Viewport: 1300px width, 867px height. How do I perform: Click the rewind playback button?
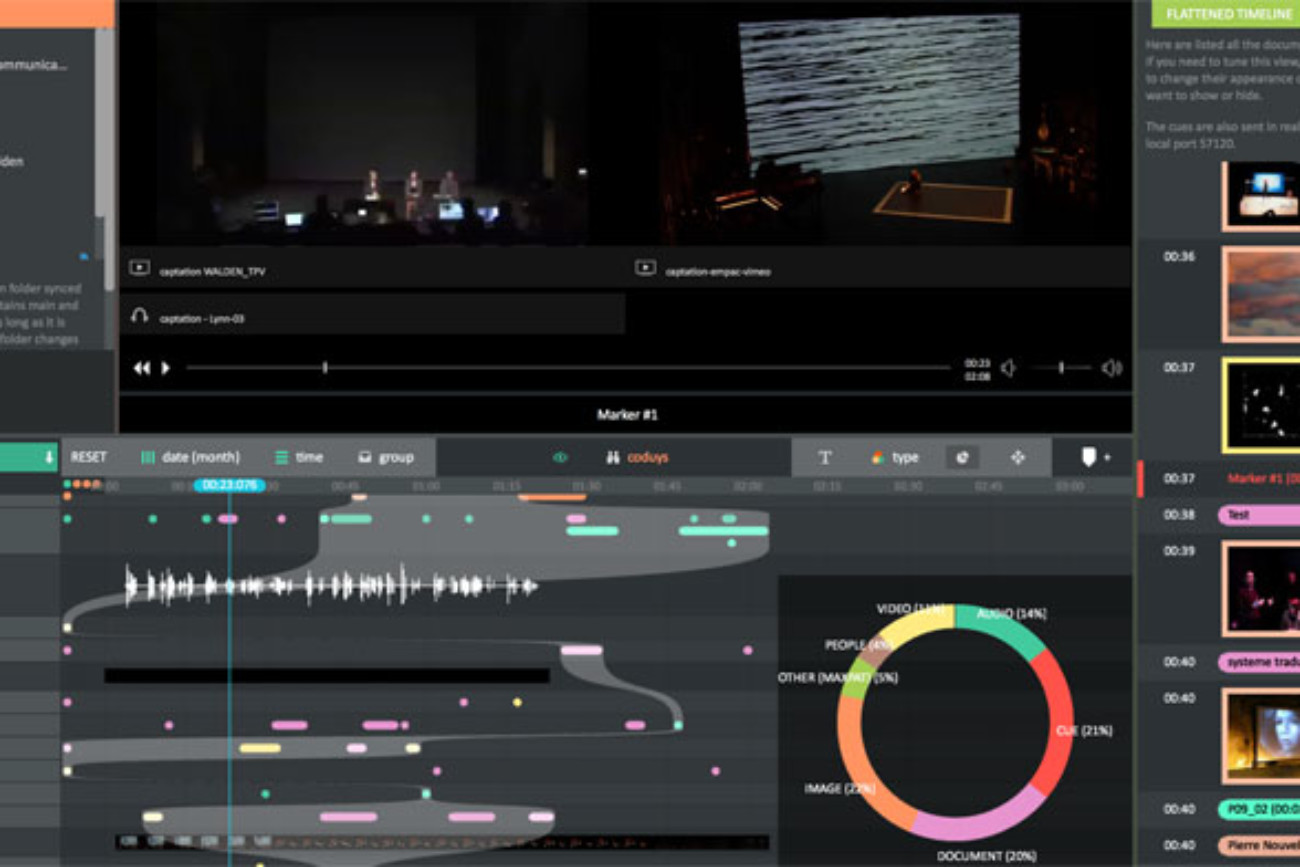point(141,368)
